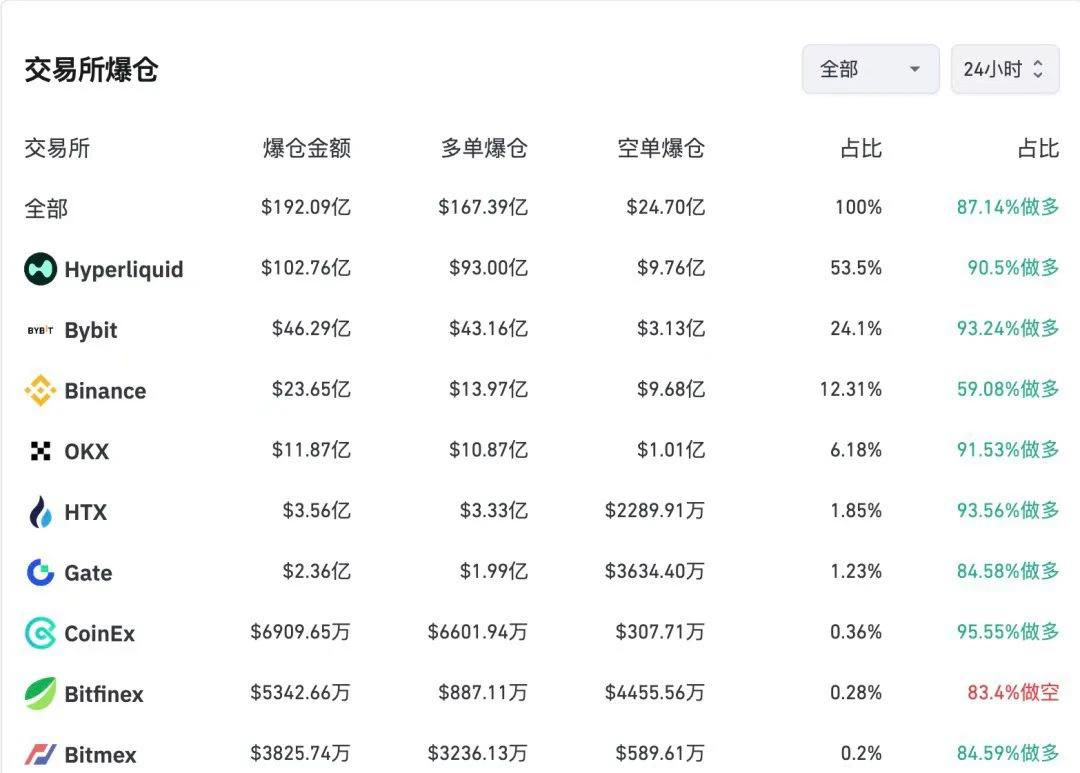The height and width of the screenshot is (773, 1080).
Task: Open the 全部 exchange filter dropdown
Action: point(871,69)
